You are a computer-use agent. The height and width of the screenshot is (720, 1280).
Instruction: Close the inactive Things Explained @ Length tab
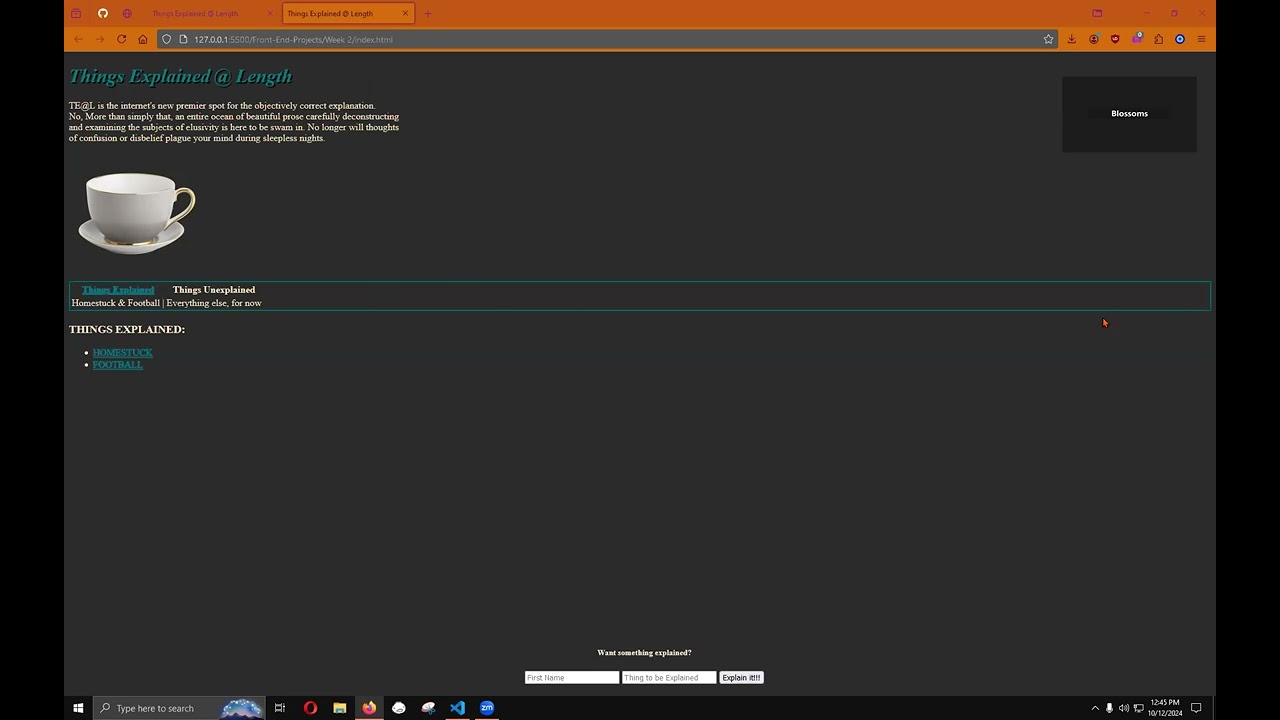[x=269, y=13]
